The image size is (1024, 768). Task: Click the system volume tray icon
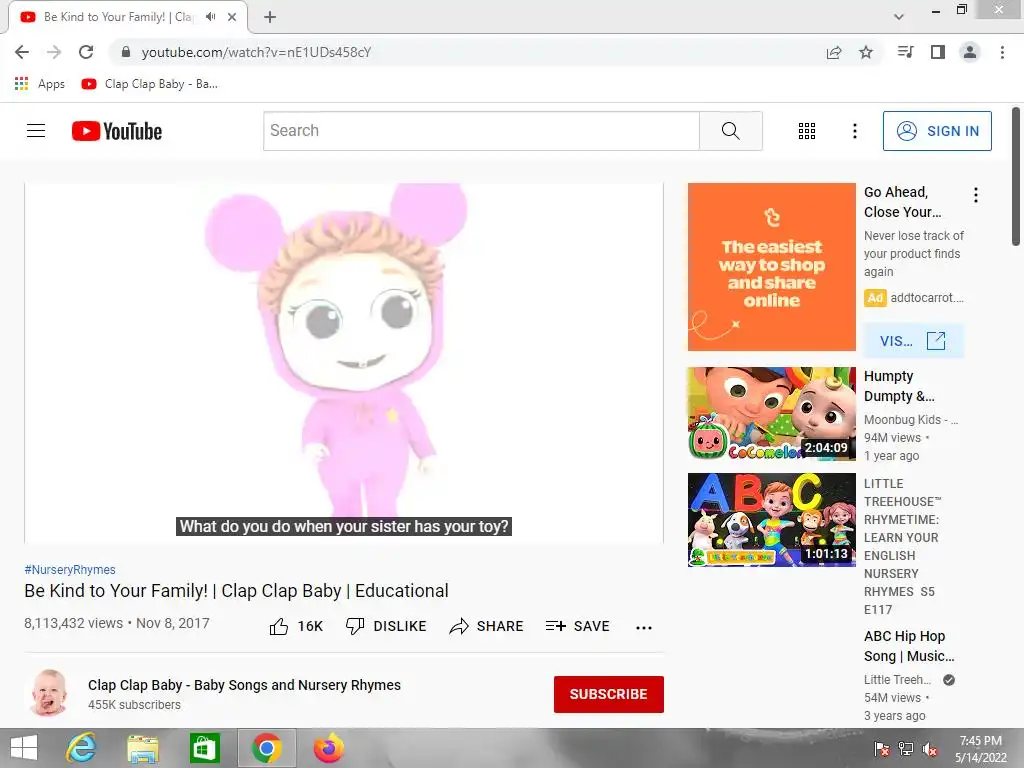click(x=930, y=749)
